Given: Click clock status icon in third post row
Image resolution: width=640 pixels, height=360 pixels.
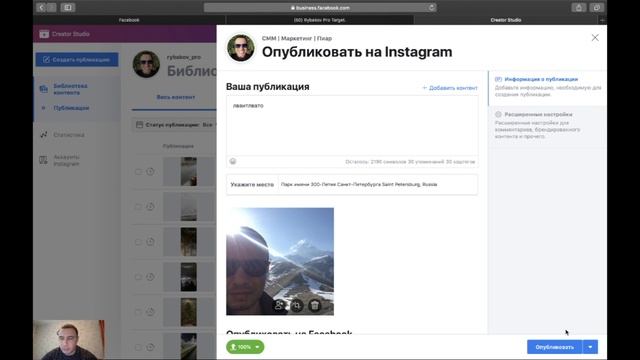Looking at the screenshot, I should [150, 242].
